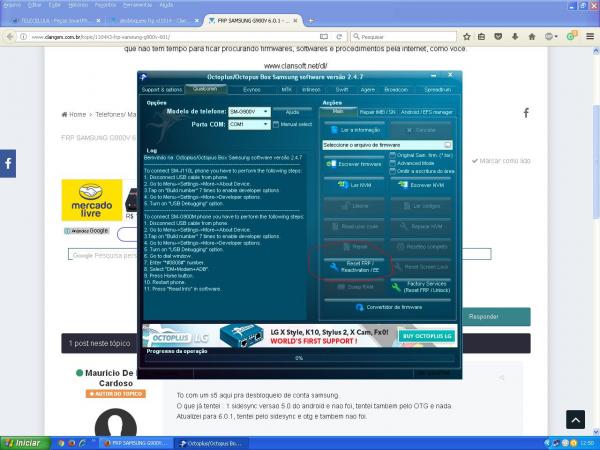Click the Pocket shield icon in toolbar
Viewport: 600px width, 450px height.
pyautogui.click(x=498, y=37)
